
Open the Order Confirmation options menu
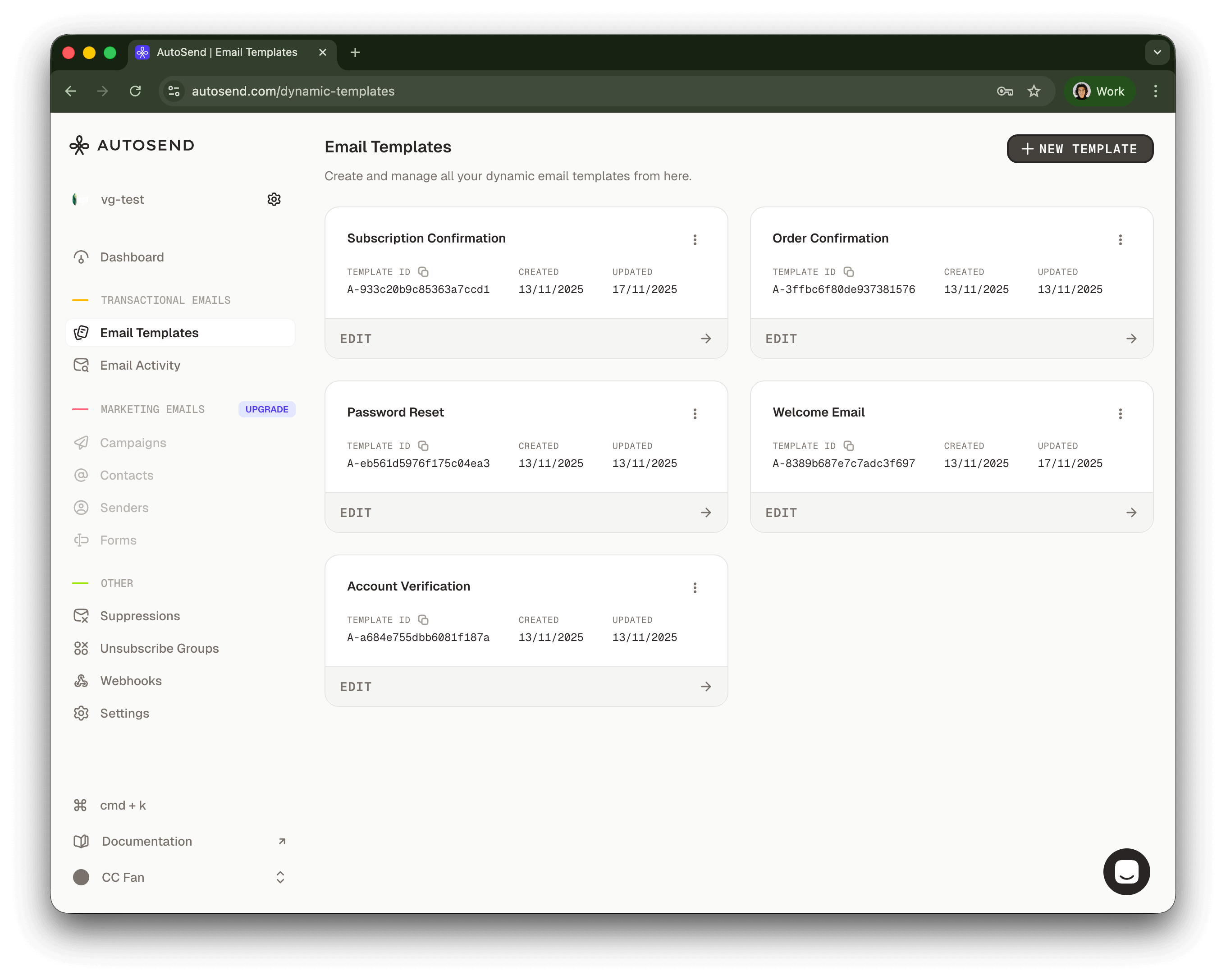(1120, 239)
